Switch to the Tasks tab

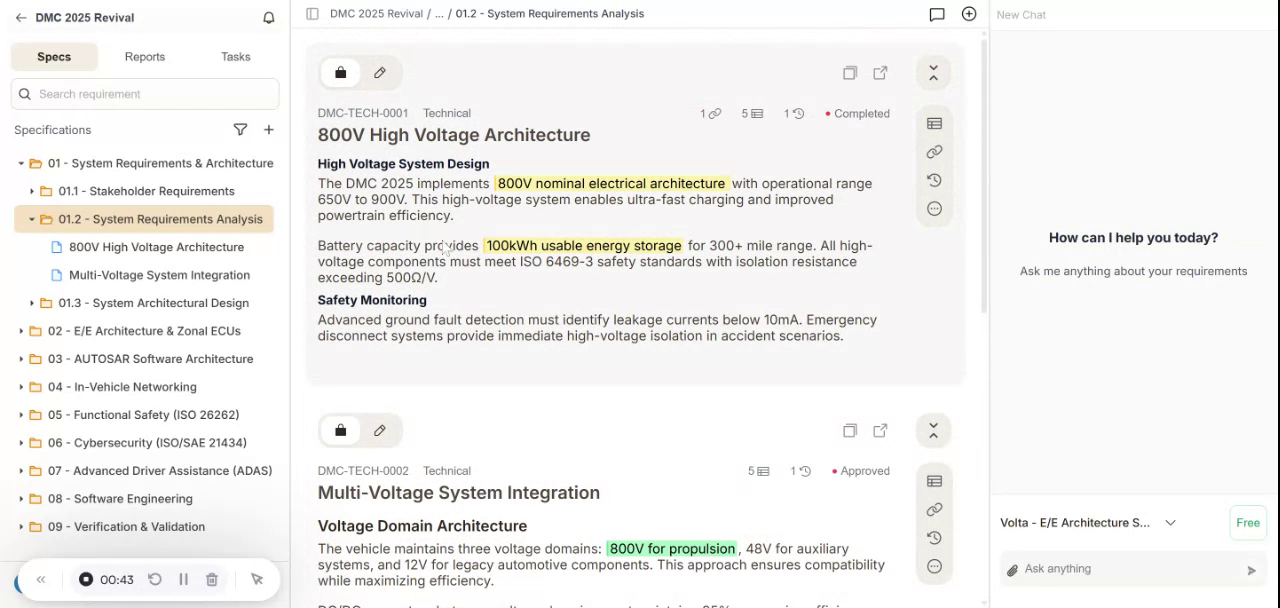pos(235,57)
